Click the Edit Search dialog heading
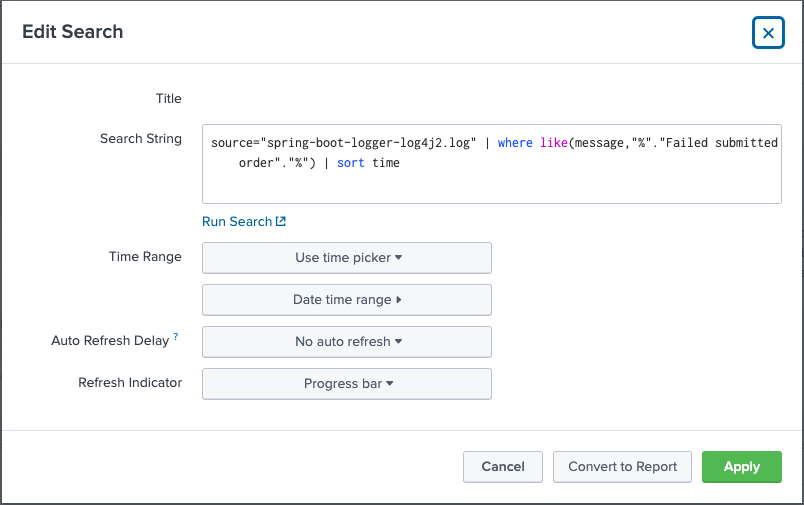Screen dimensions: 804x505 (x=73, y=32)
